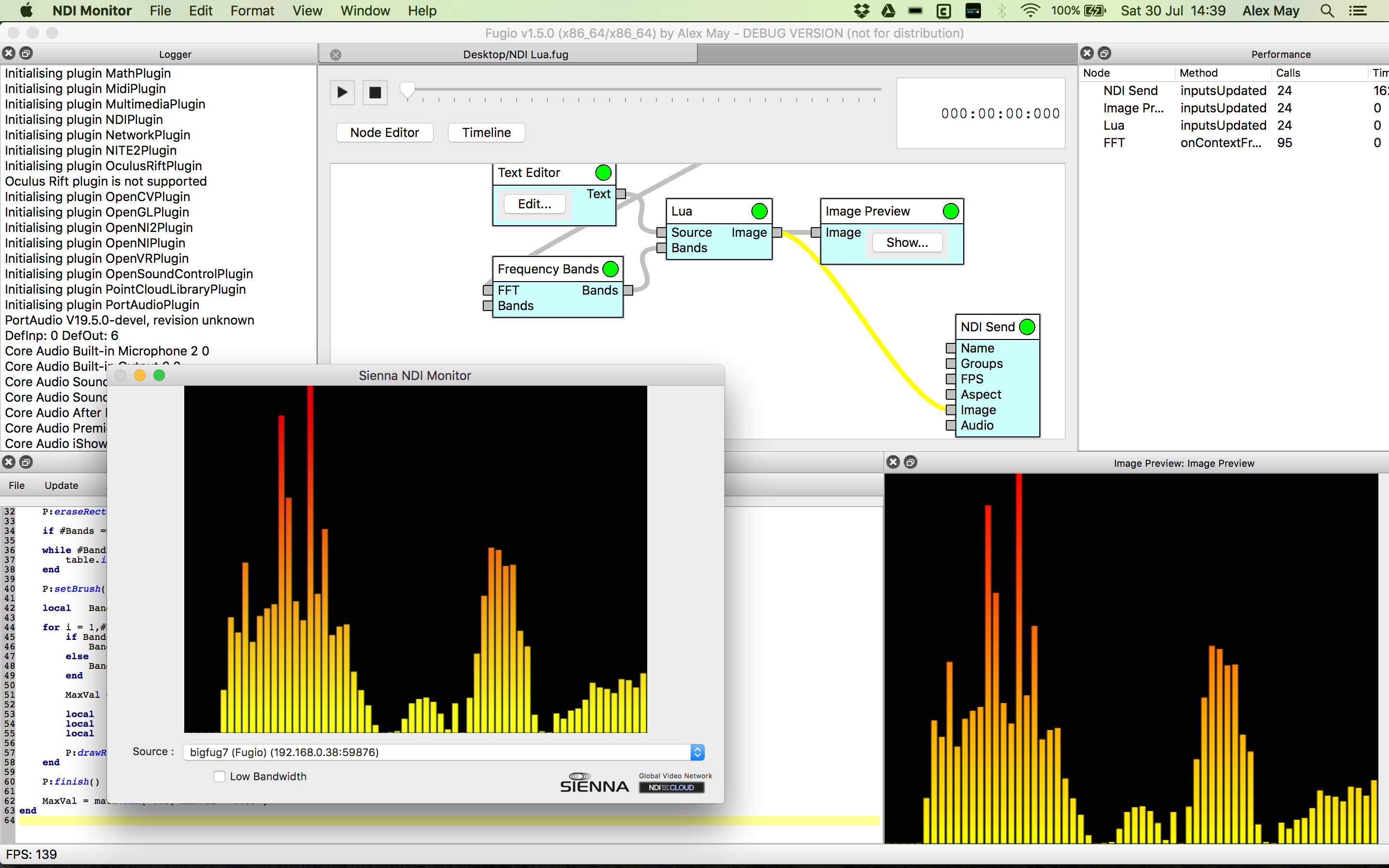Click the spectrum video in Sienna NDI Monitor

click(416, 559)
